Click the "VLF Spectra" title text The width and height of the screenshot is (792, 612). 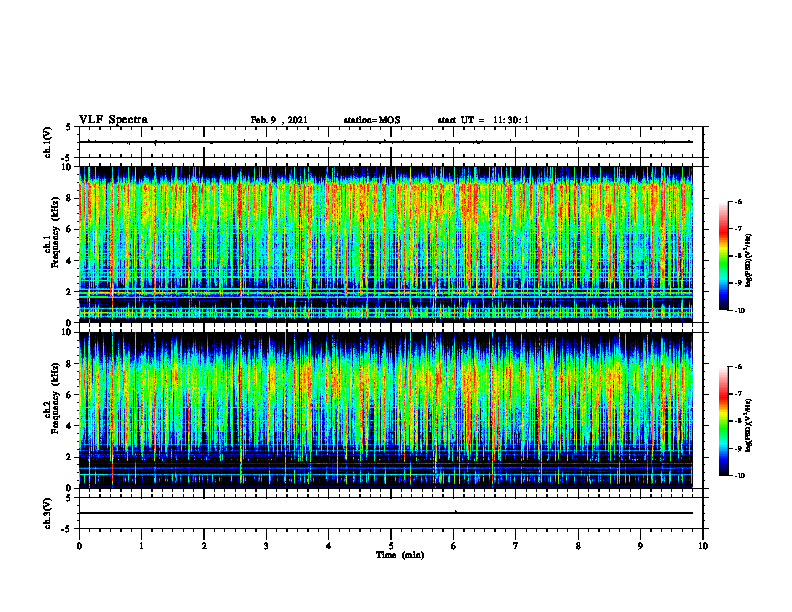tap(113, 120)
